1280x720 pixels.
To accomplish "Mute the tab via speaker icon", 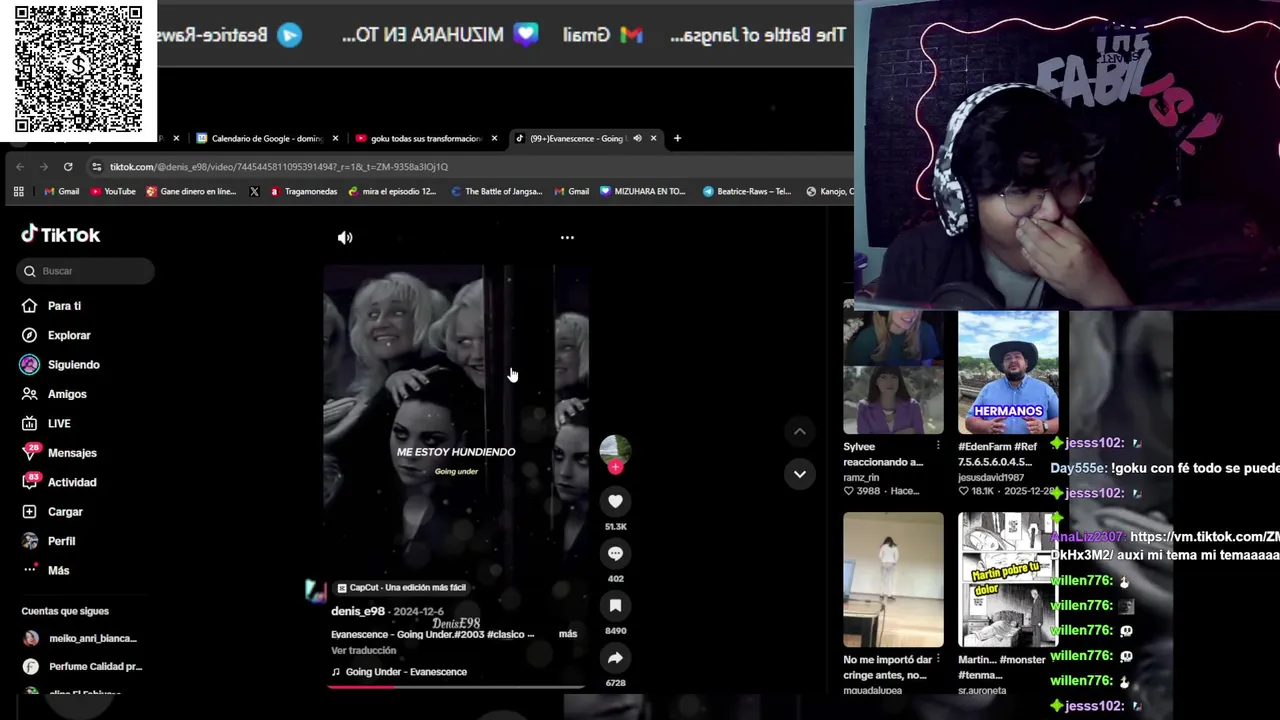I will pos(637,138).
